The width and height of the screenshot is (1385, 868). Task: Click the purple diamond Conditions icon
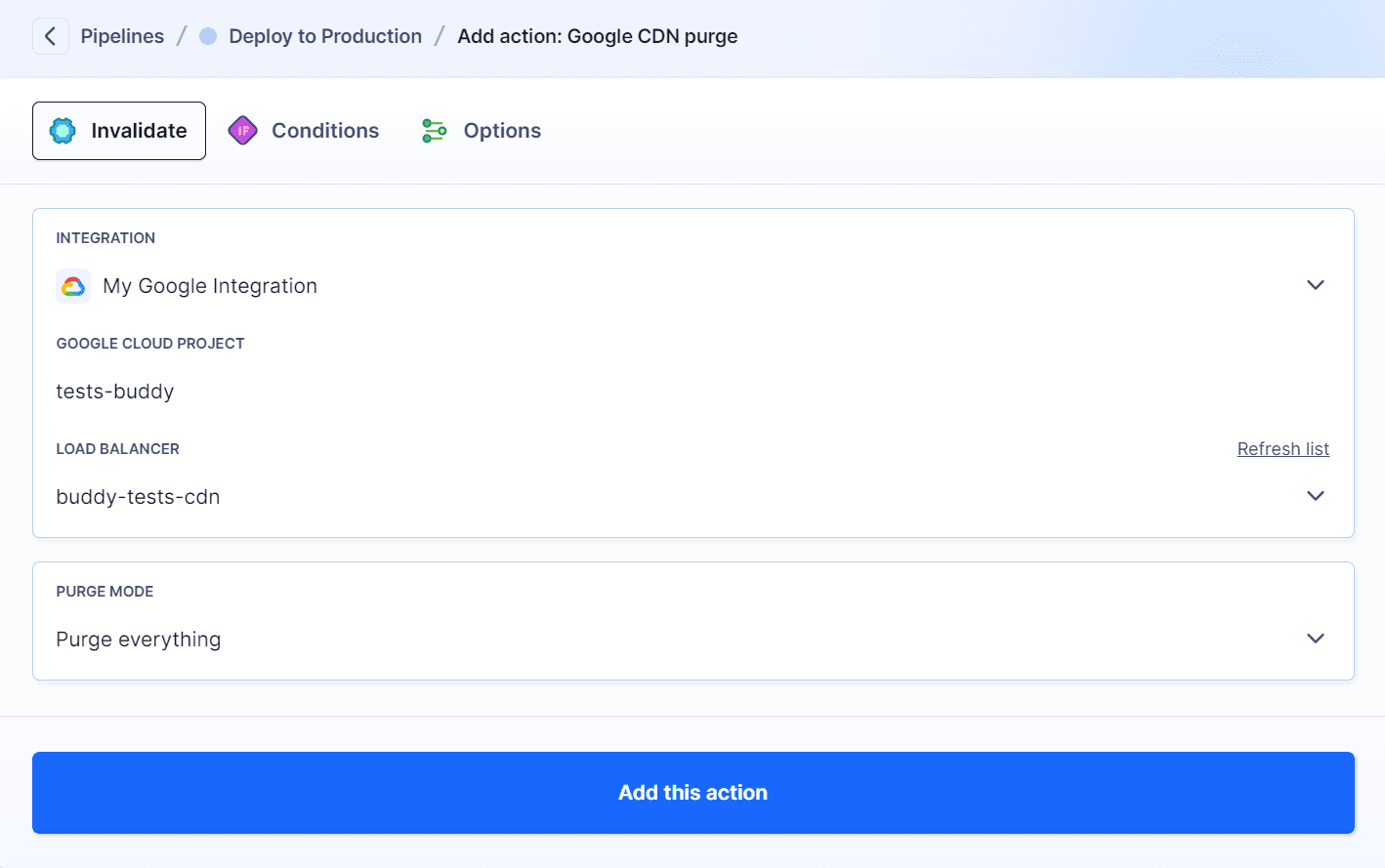242,129
